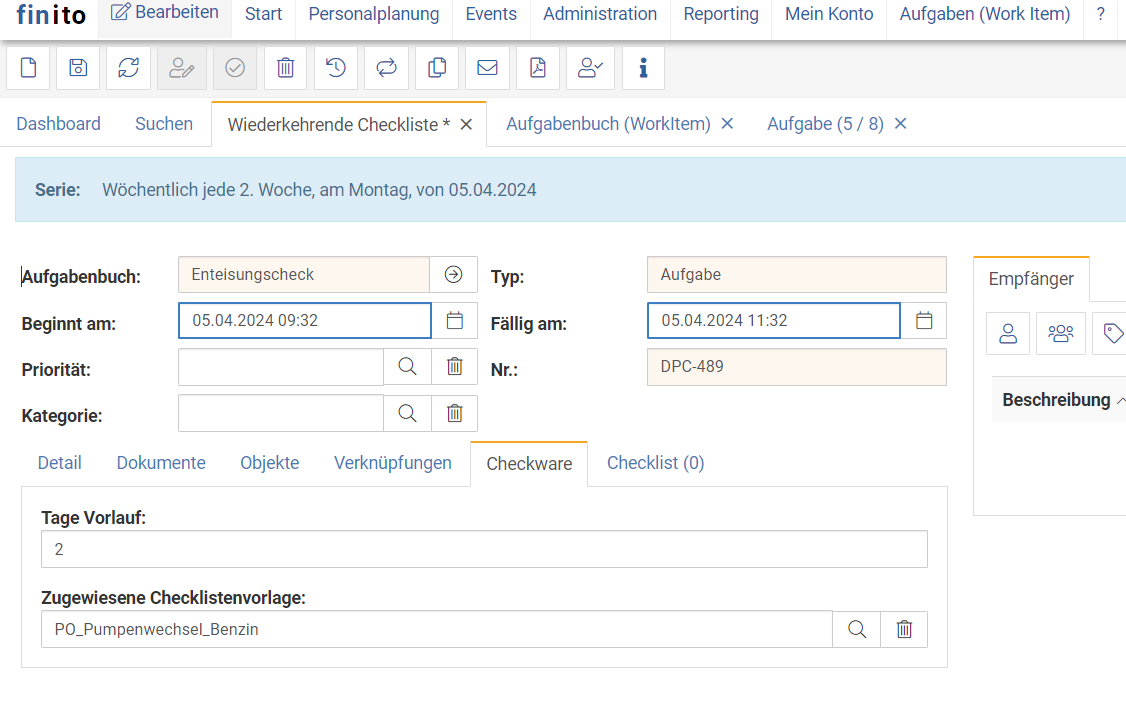Open the history clock icon
The width and height of the screenshot is (1126, 706).
tap(336, 68)
